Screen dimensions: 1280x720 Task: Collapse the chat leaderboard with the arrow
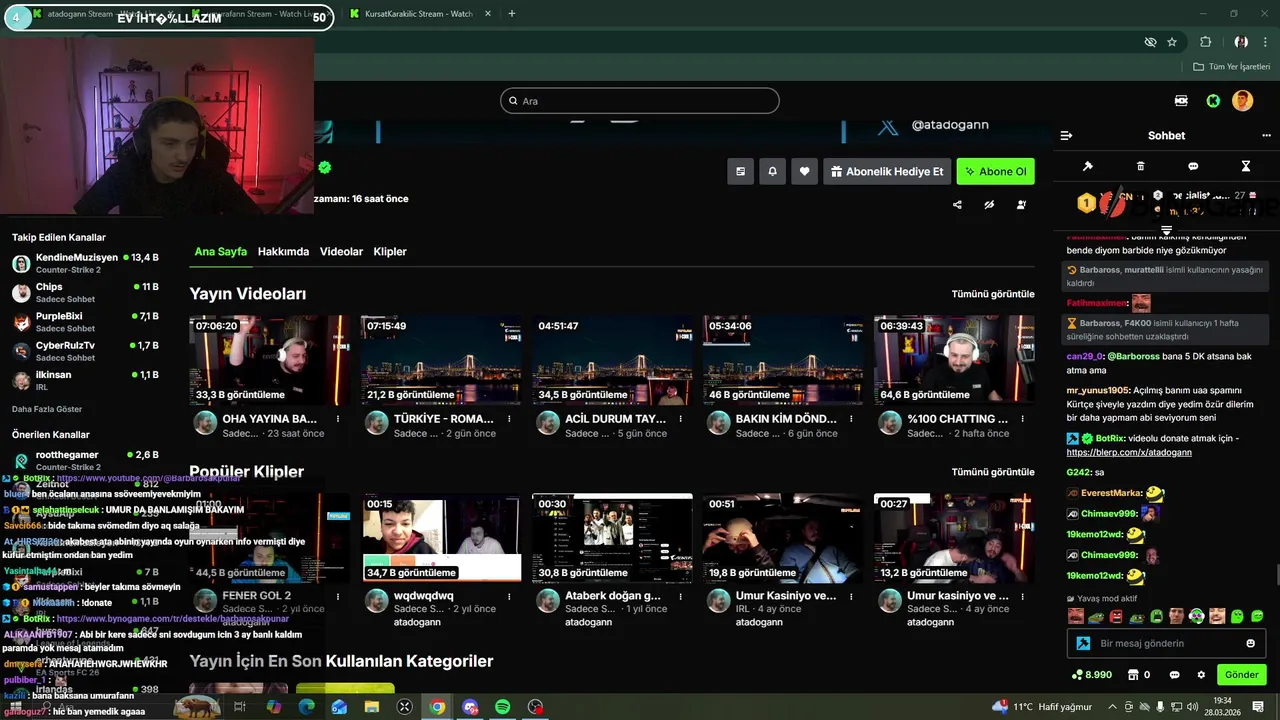click(1166, 231)
